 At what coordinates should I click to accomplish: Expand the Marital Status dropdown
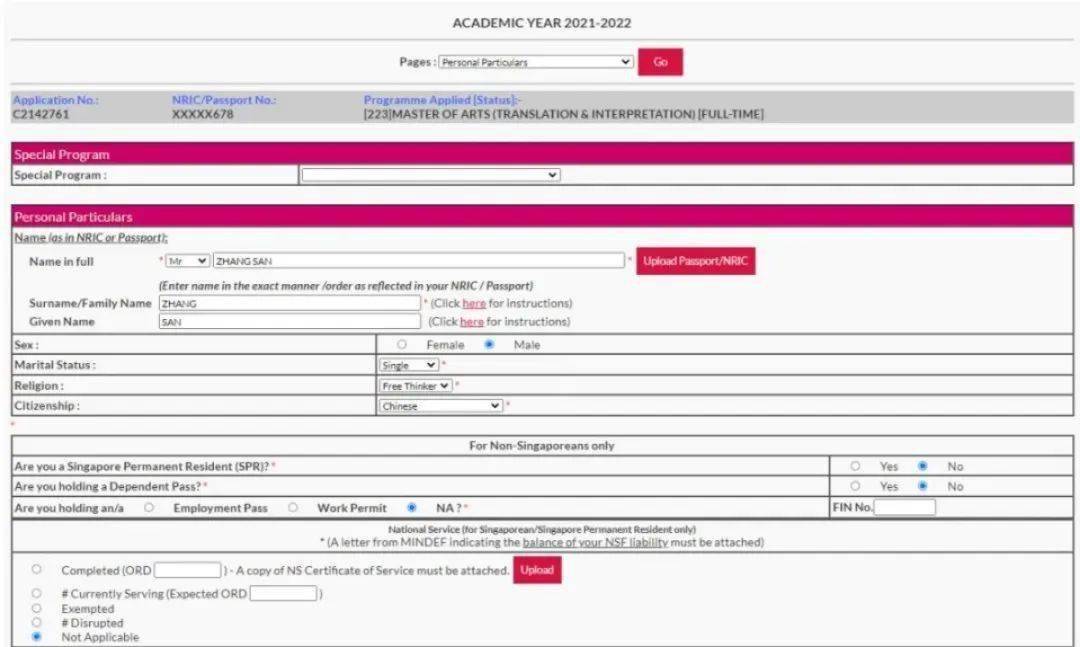coord(409,365)
